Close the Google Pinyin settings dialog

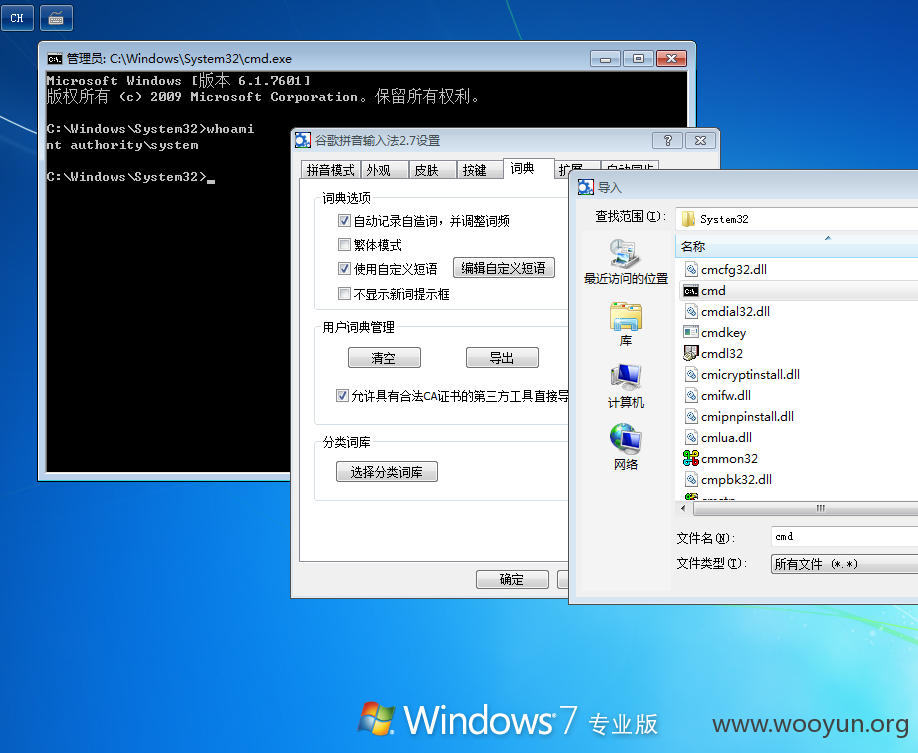(x=700, y=141)
